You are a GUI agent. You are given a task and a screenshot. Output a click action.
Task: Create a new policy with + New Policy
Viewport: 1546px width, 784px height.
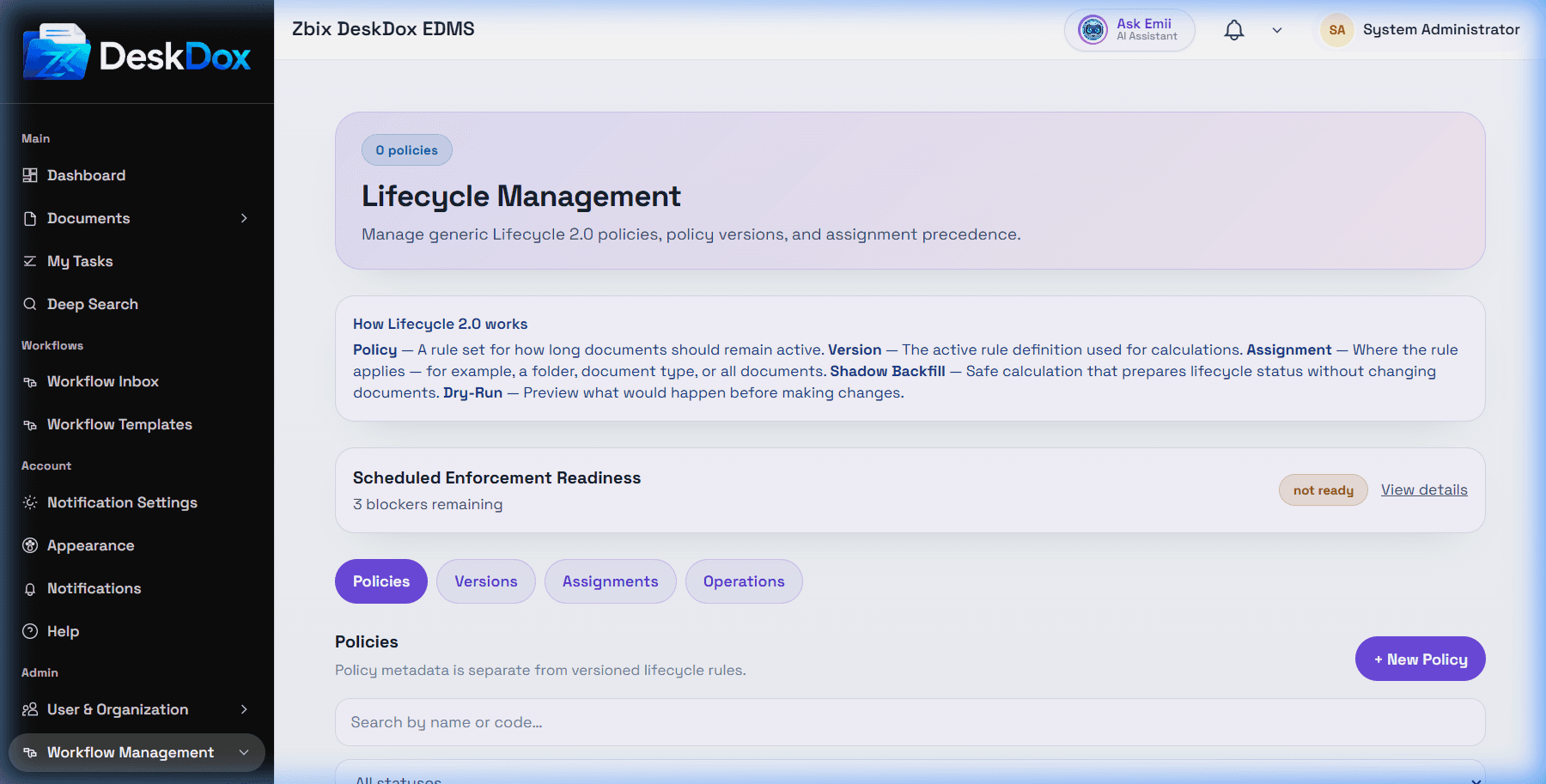1421,659
